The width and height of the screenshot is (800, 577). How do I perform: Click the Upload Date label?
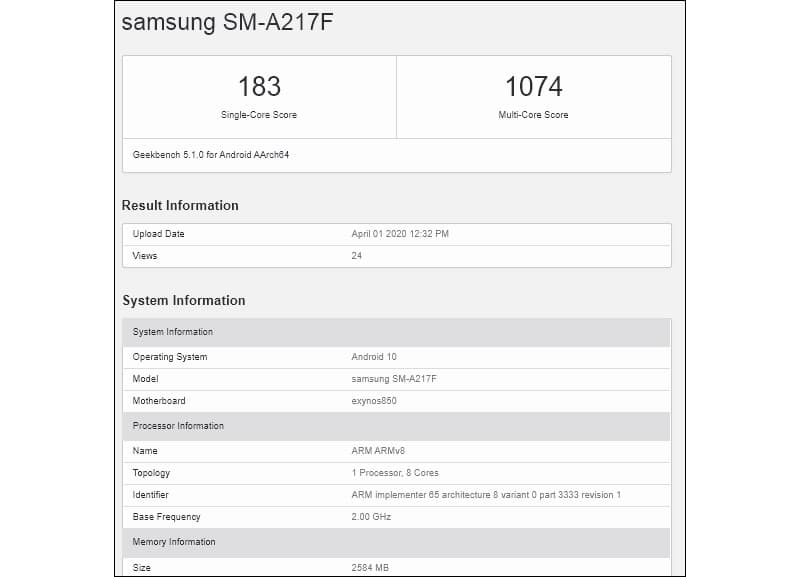point(158,234)
